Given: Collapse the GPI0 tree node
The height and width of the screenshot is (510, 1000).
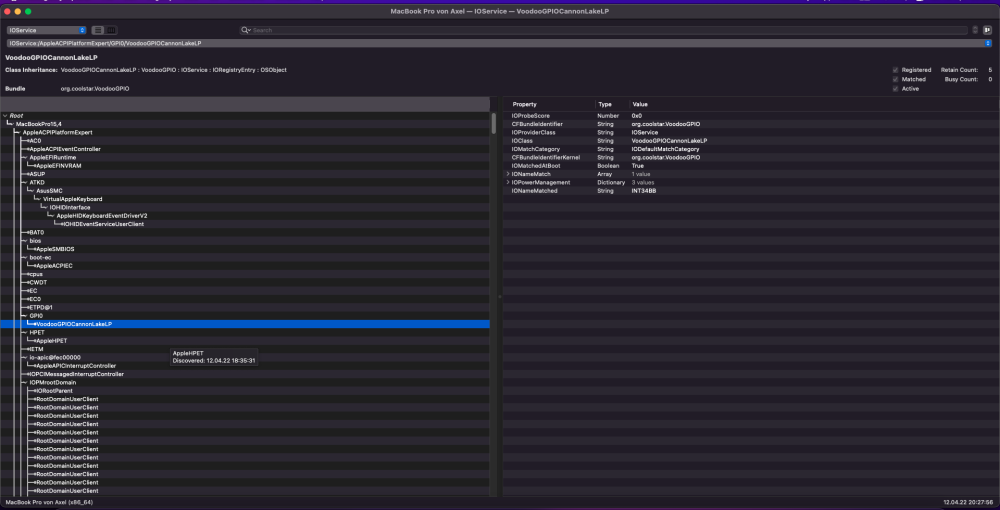Looking at the screenshot, I should click(x=24, y=316).
